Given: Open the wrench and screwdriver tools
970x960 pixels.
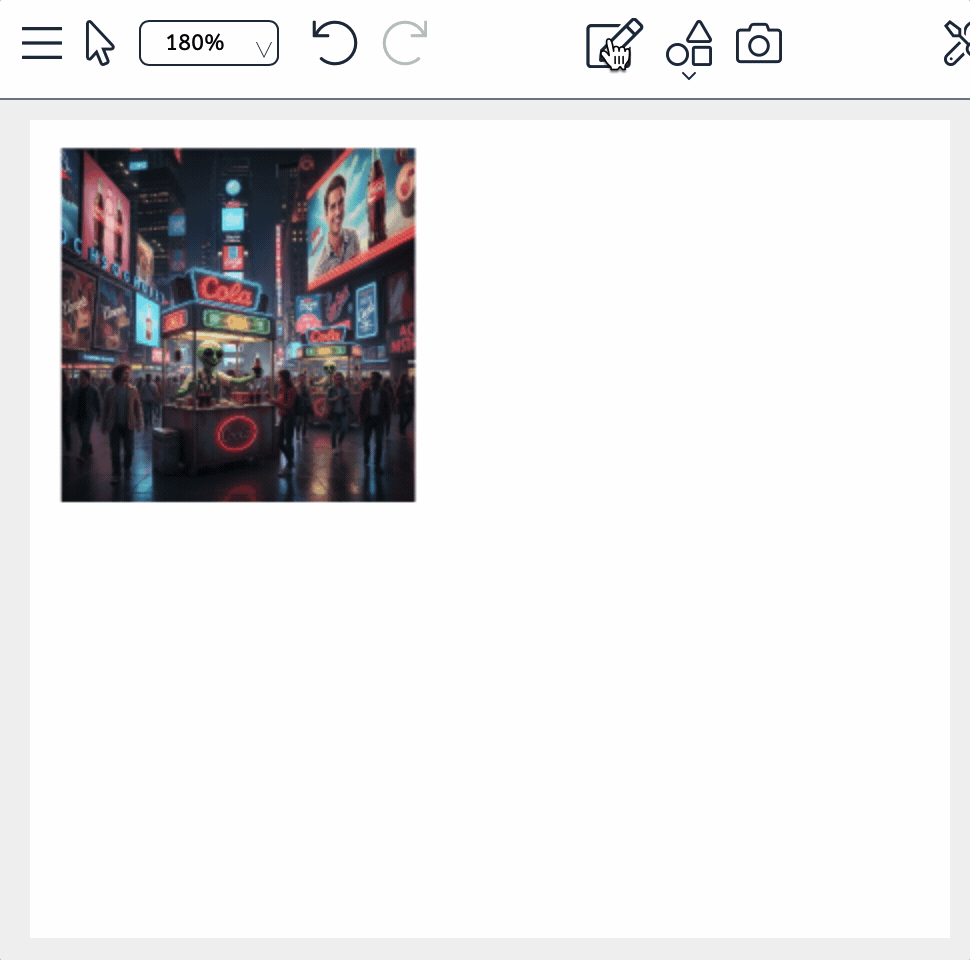Looking at the screenshot, I should [956, 43].
